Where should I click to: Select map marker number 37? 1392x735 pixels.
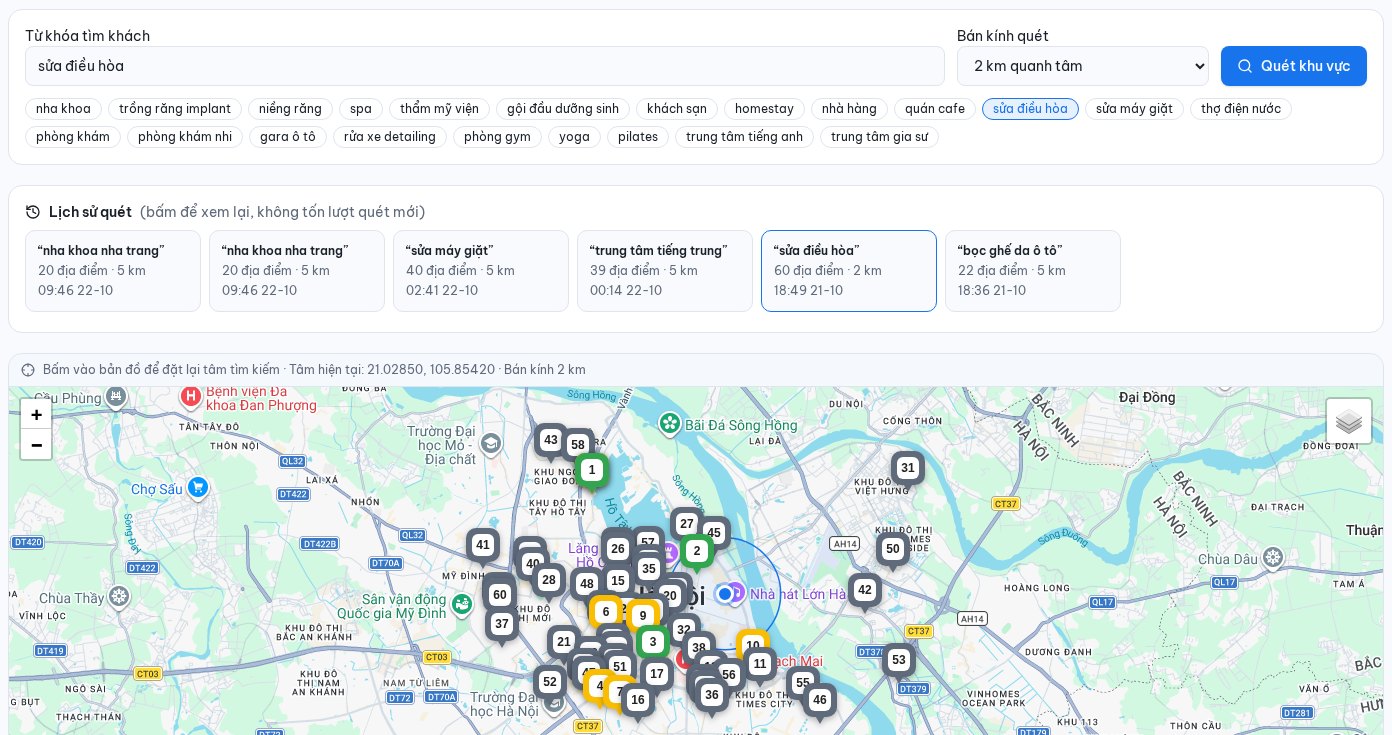502,624
